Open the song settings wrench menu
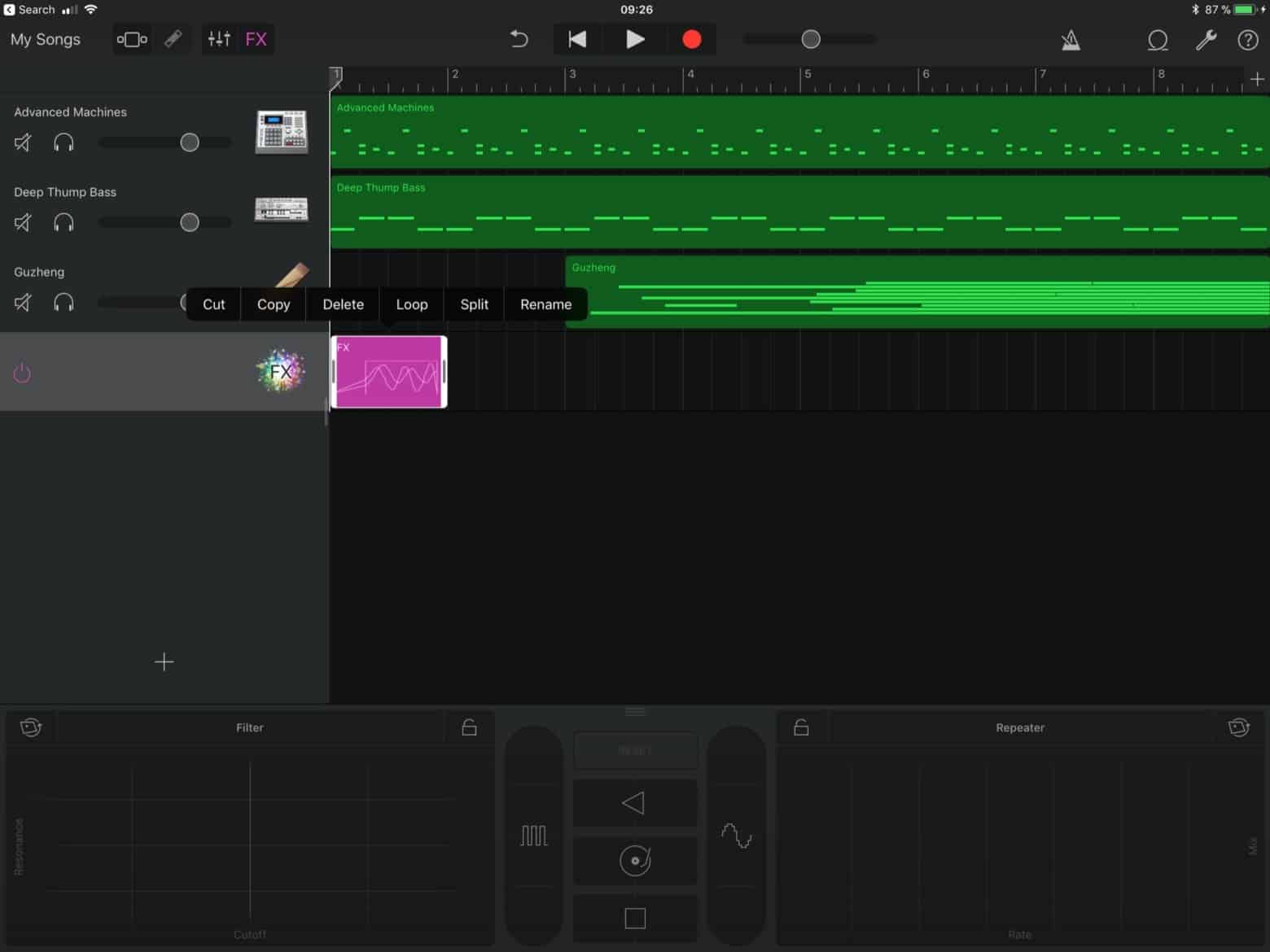Image resolution: width=1270 pixels, height=952 pixels. (1206, 39)
